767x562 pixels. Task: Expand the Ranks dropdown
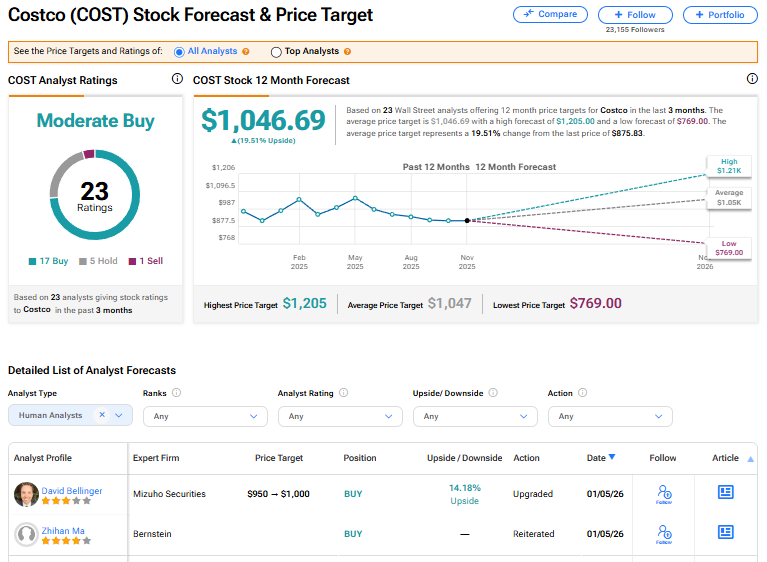pos(205,416)
